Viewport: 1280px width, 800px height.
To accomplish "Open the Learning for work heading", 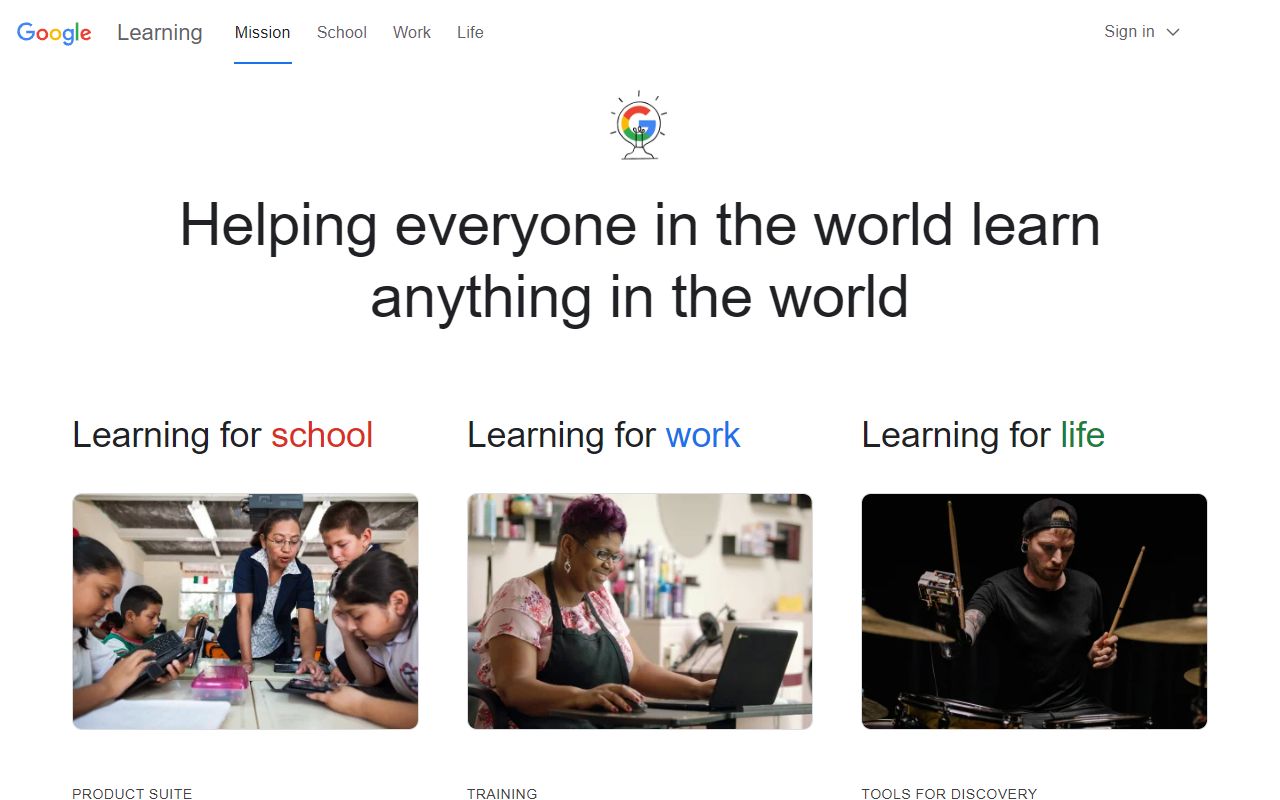I will [604, 435].
